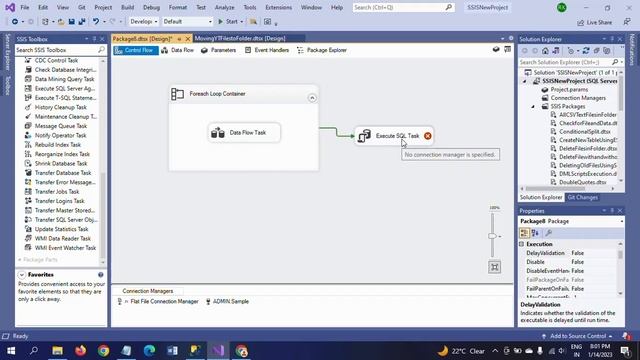The height and width of the screenshot is (360, 640).
Task: Click the Foreach Loop Container icon
Action: click(178, 94)
